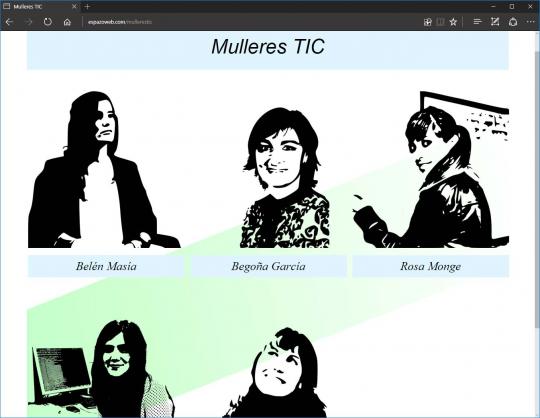Open the Hub panel

pos(477,22)
